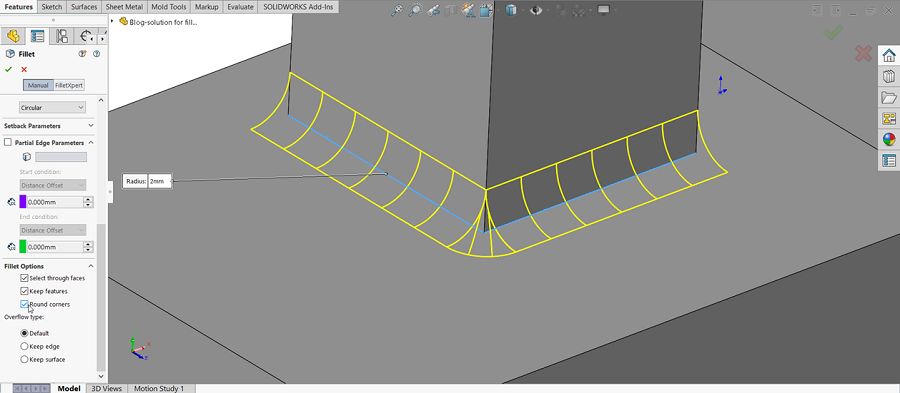Cancel the fillet with the red X
Viewport: 900px width, 393px height.
[24, 69]
